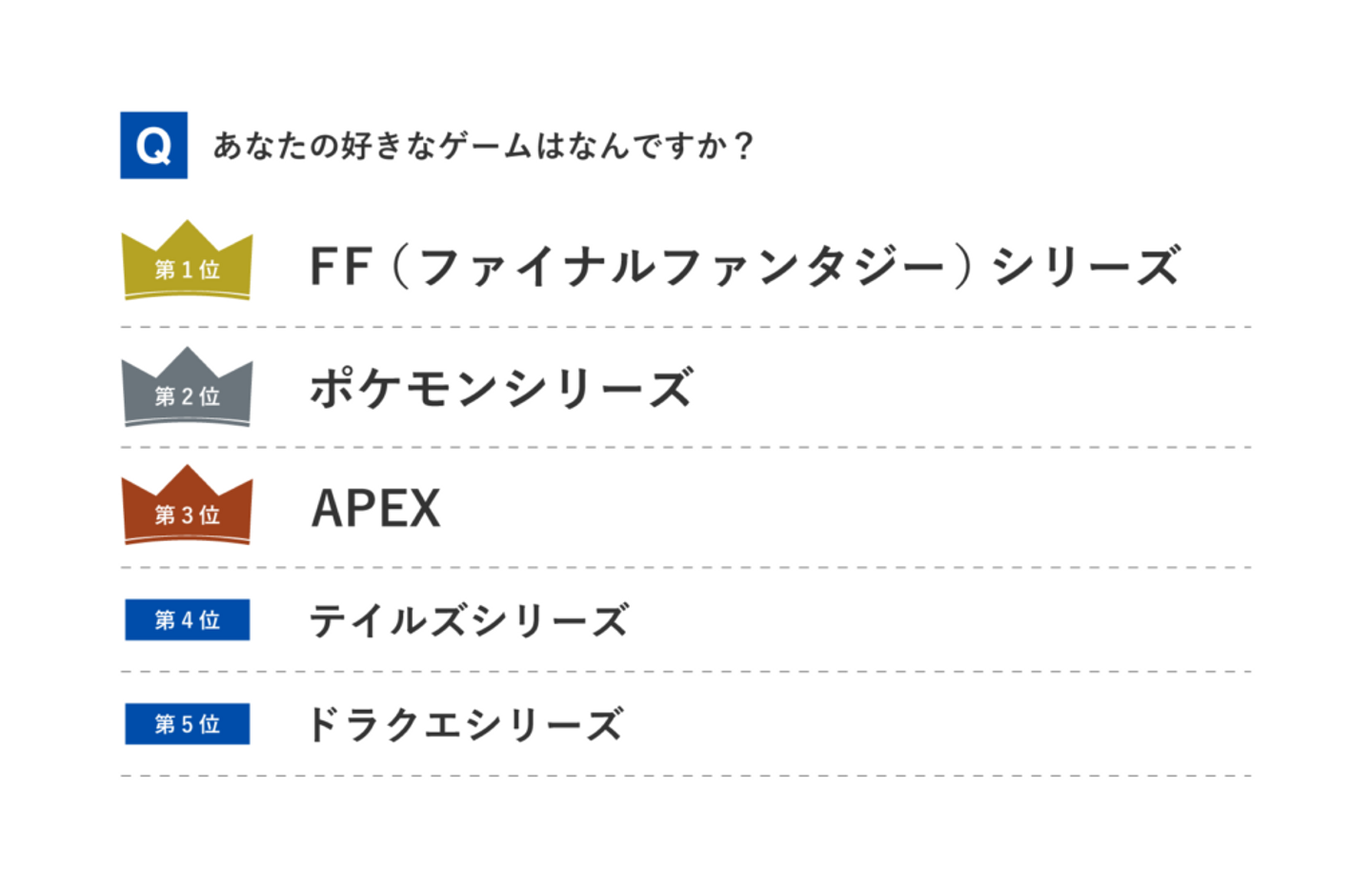Click the dashed divider below ポケモンシリーズ
This screenshot has width=1372, height=888.
[686, 447]
